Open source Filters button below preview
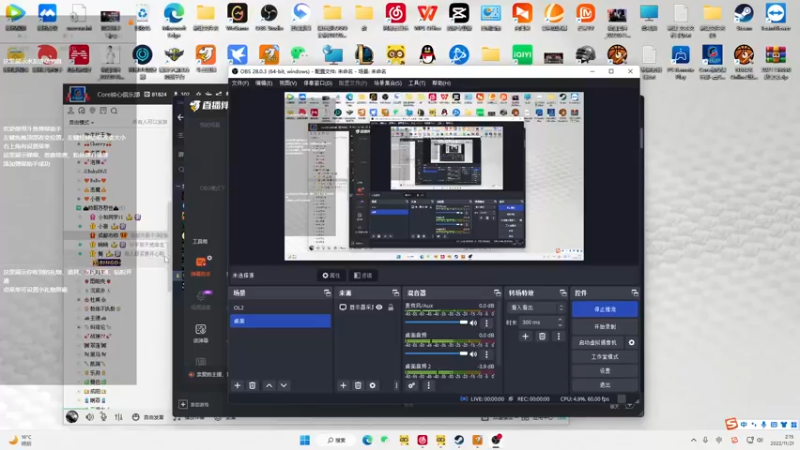800x450 pixels. click(x=363, y=276)
